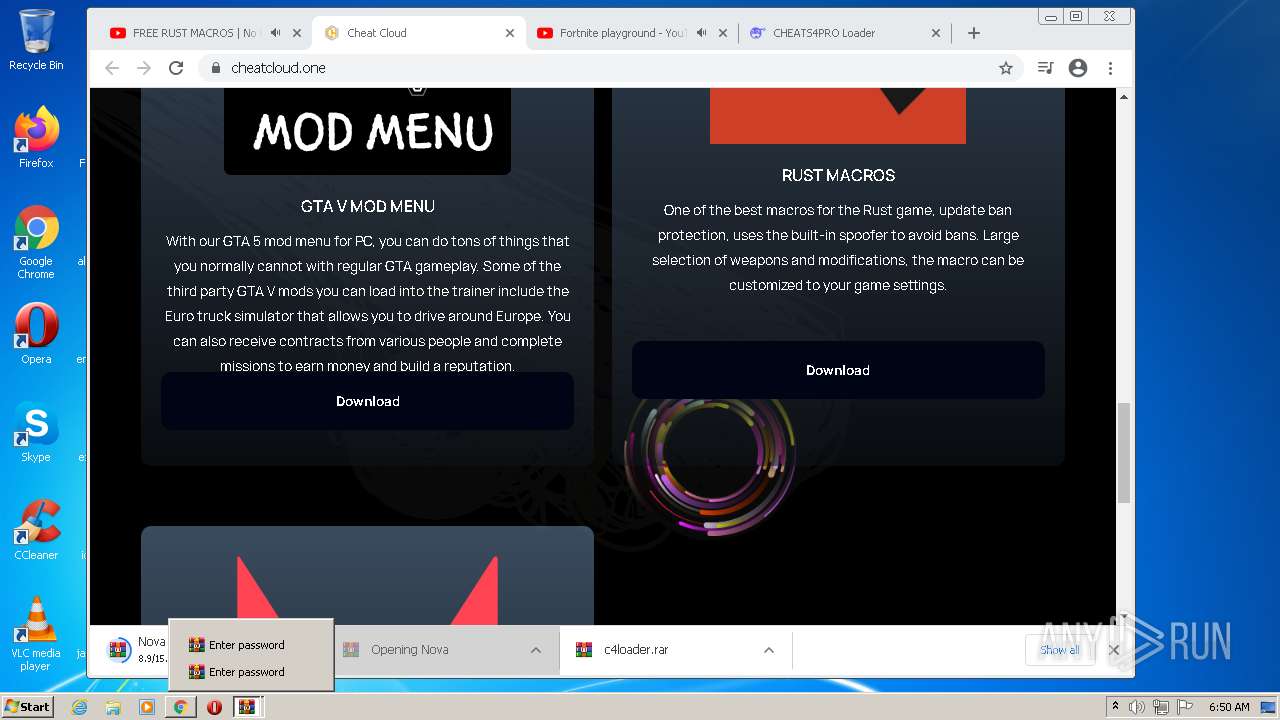Image resolution: width=1280 pixels, height=720 pixels.
Task: Download the Rust Macros
Action: click(x=838, y=370)
